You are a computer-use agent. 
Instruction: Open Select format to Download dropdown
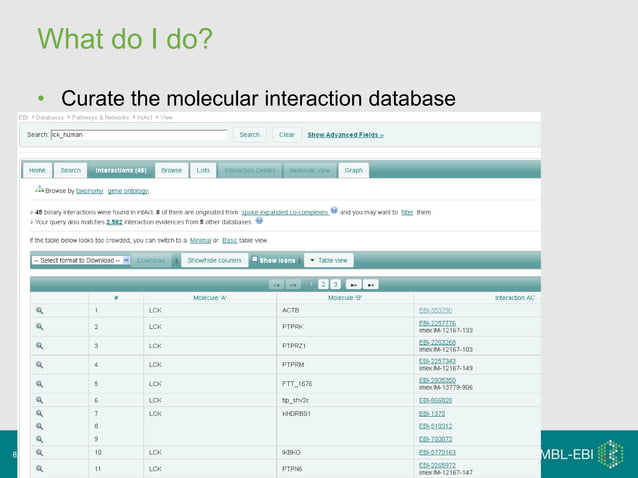click(81, 260)
